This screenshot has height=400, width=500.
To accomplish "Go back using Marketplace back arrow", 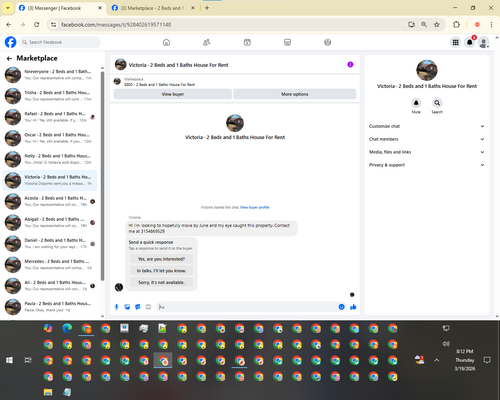I will coord(9,58).
